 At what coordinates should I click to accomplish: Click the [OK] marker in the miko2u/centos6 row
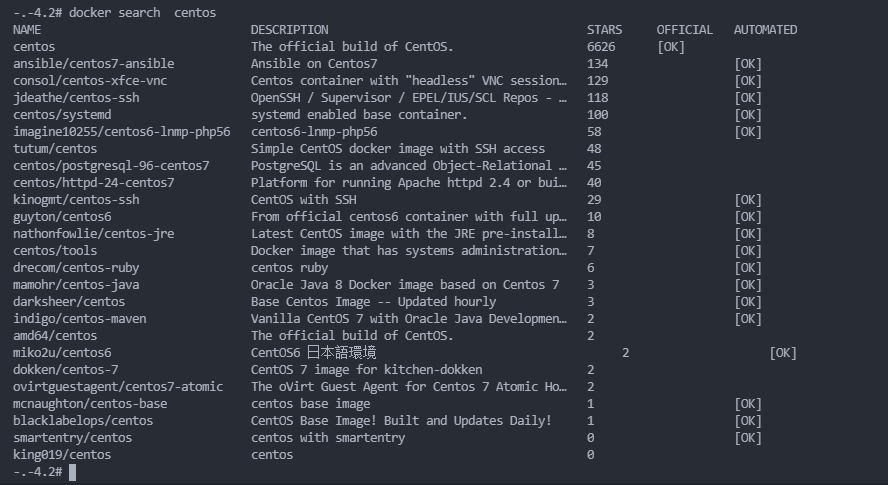coord(783,353)
